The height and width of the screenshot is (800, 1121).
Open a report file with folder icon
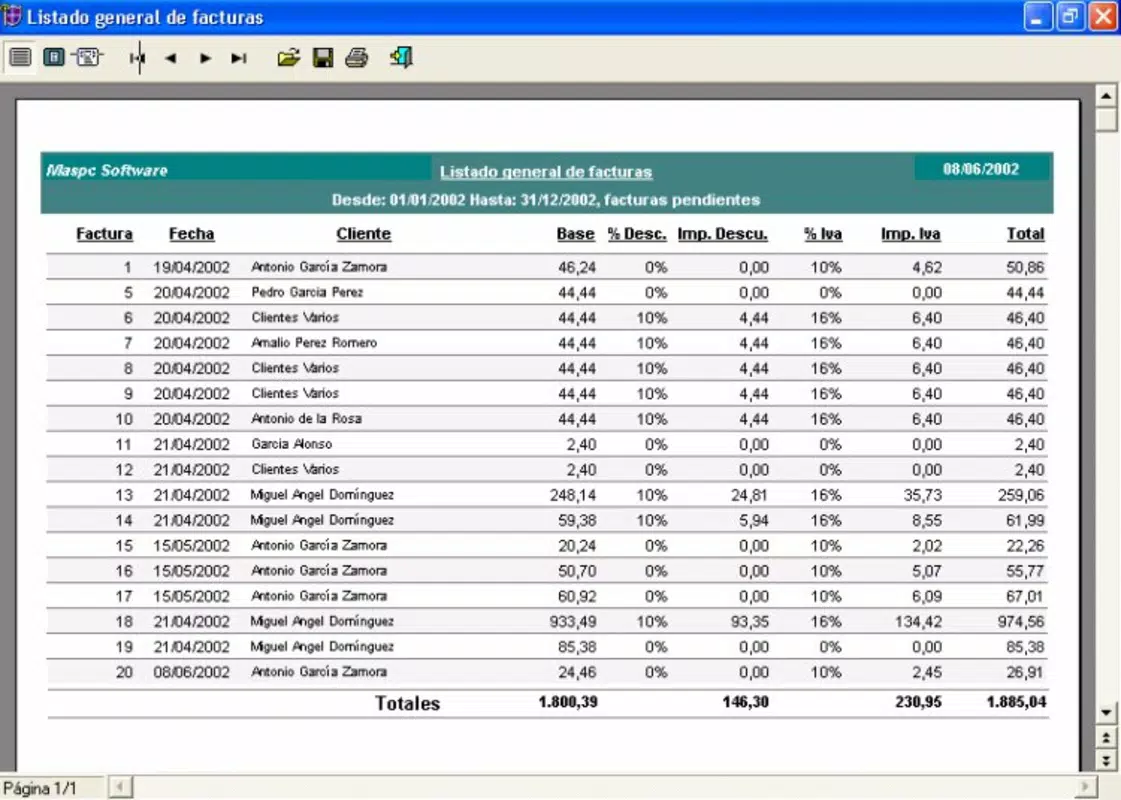(x=288, y=58)
